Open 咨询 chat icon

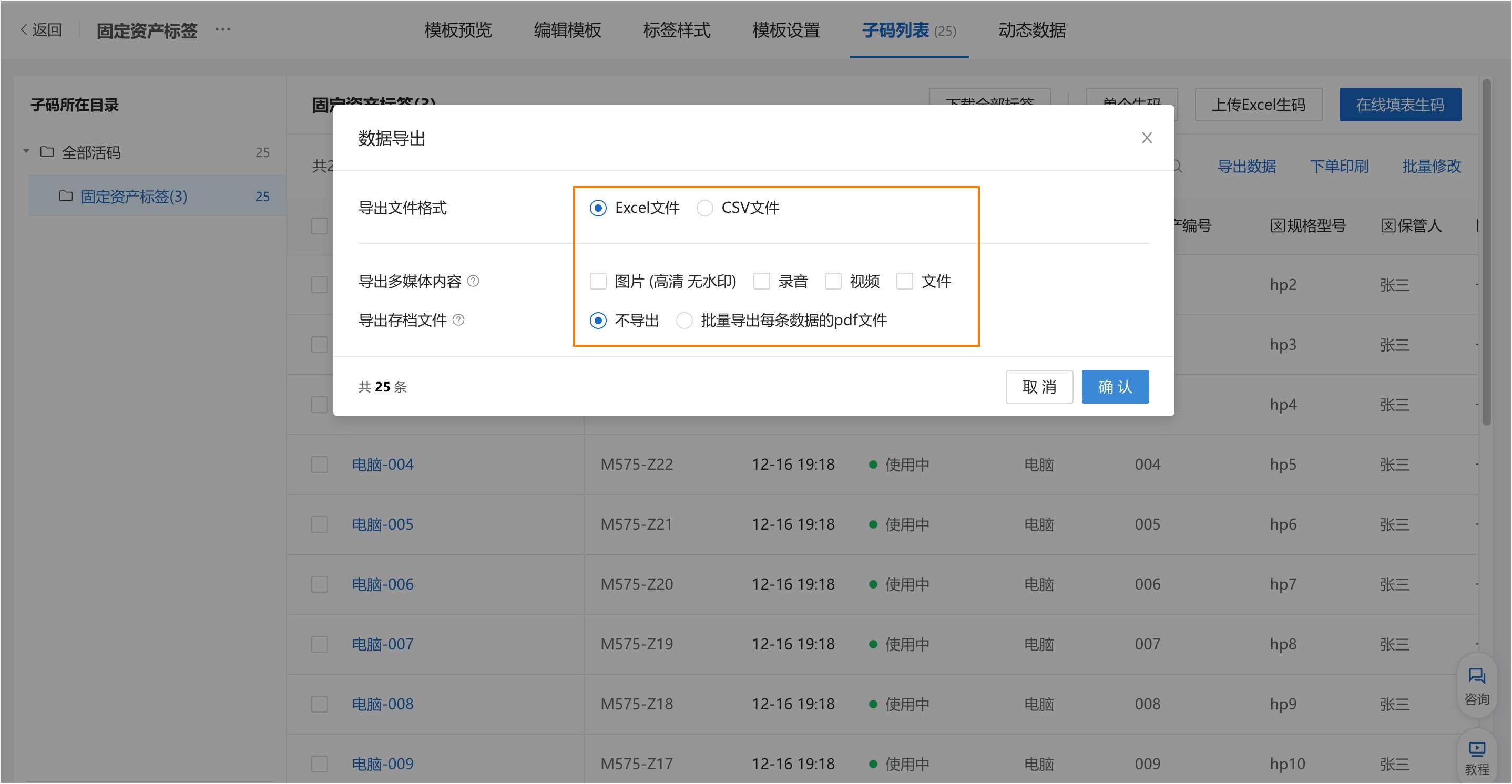point(1476,685)
